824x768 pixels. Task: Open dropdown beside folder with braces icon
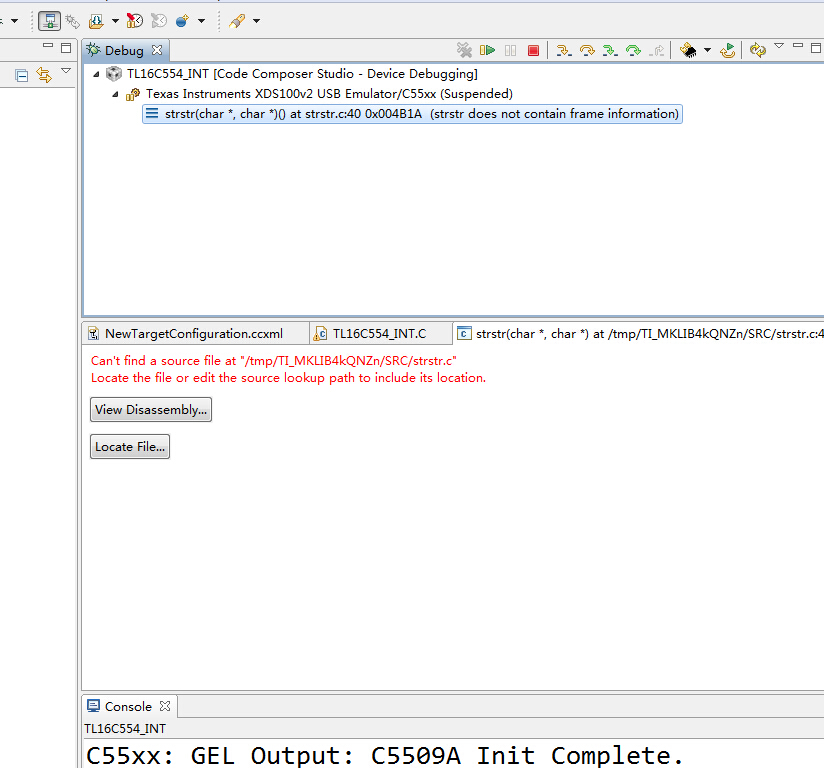(x=115, y=21)
